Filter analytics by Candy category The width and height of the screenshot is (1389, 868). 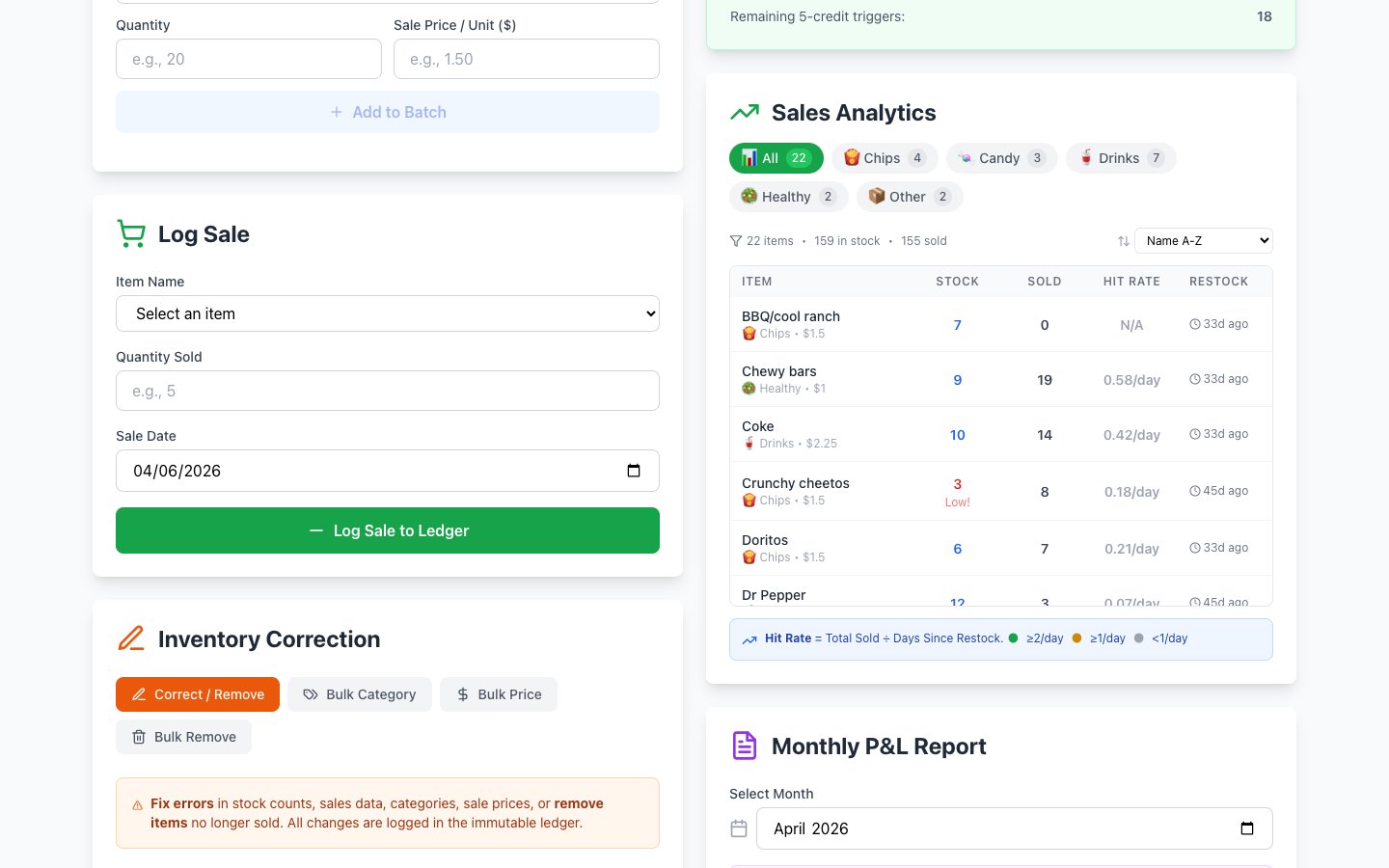tap(1001, 158)
